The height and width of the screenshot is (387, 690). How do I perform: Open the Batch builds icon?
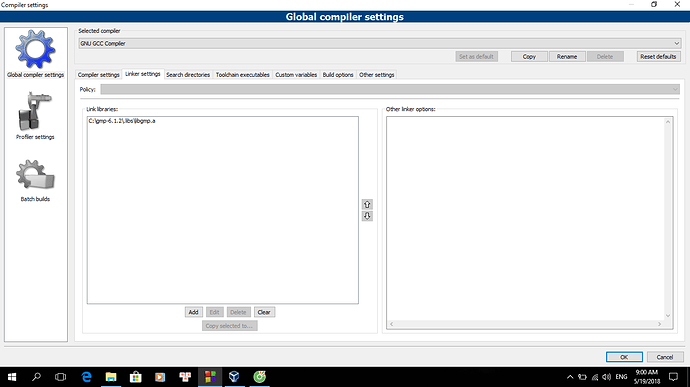[35, 175]
